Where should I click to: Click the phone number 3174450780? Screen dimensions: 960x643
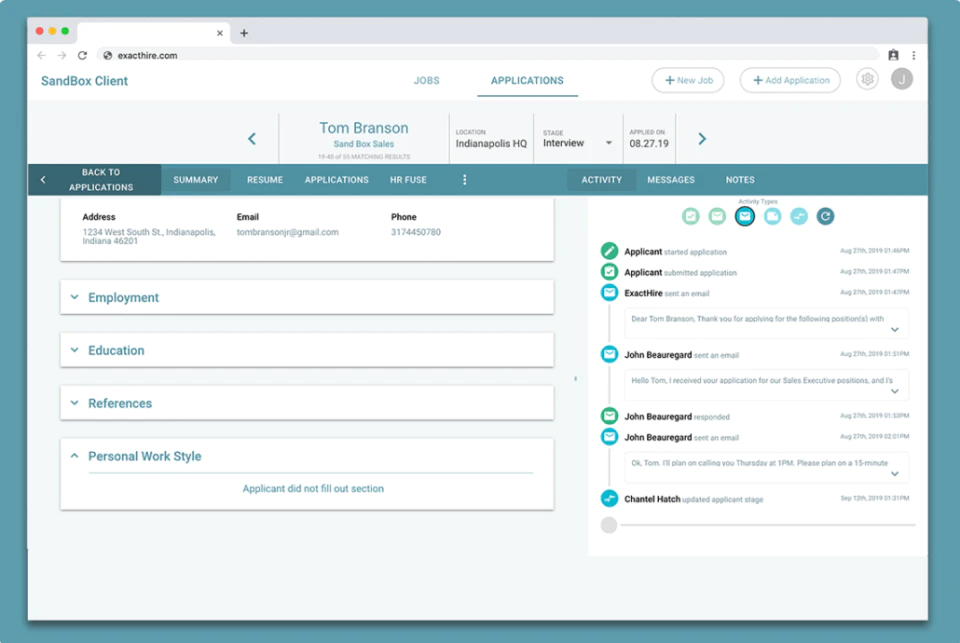click(416, 232)
